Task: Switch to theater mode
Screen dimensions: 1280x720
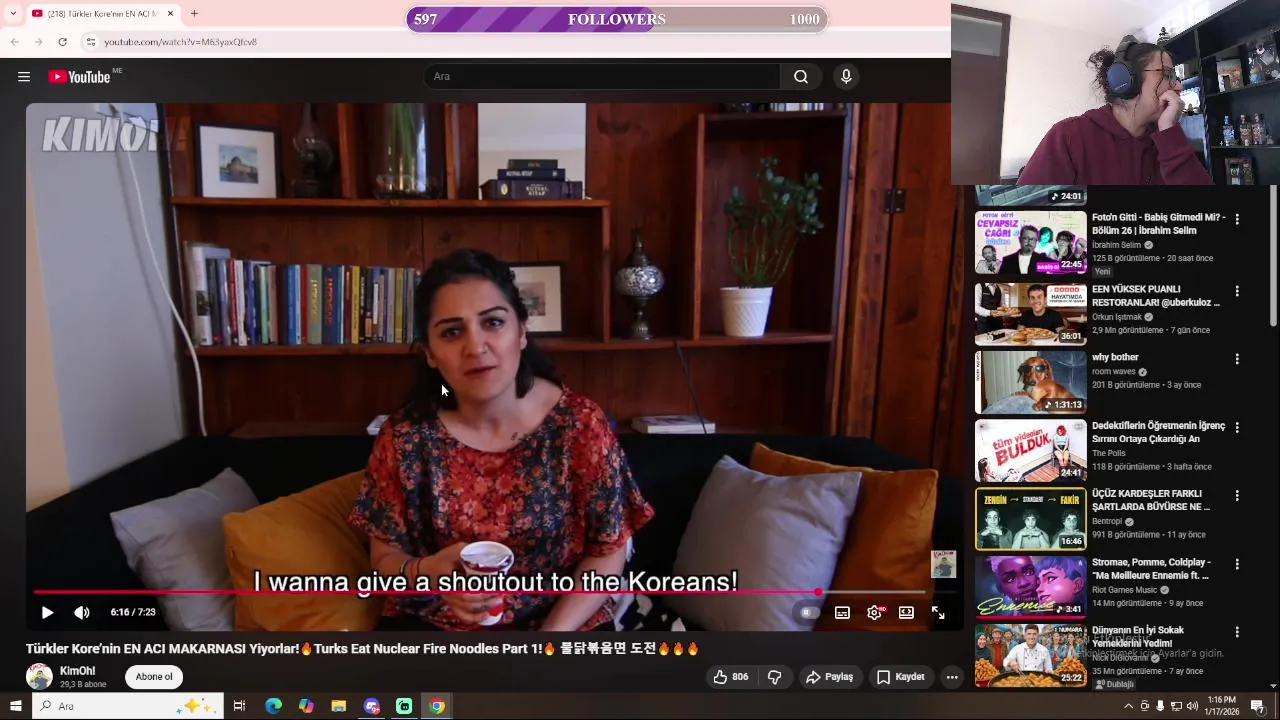Action: (x=906, y=613)
